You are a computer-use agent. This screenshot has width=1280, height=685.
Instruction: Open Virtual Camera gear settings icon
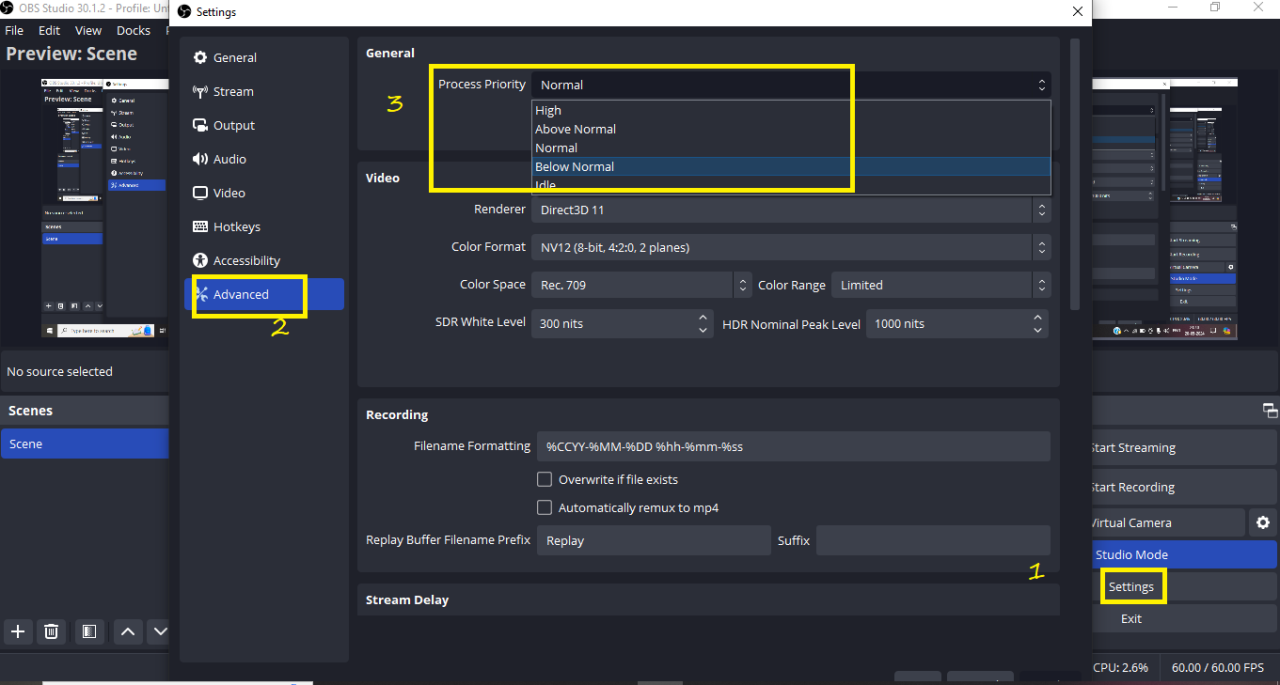pos(1262,522)
